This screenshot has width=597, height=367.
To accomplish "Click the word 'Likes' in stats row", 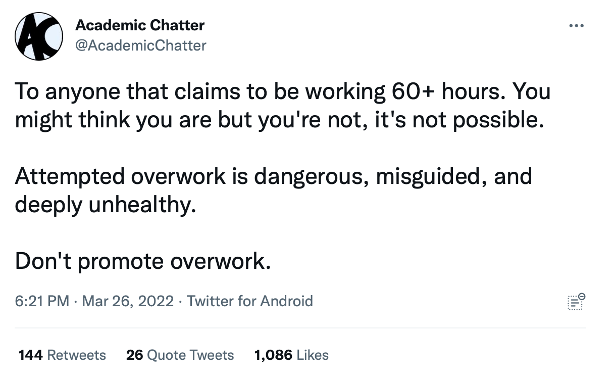I will coord(312,355).
